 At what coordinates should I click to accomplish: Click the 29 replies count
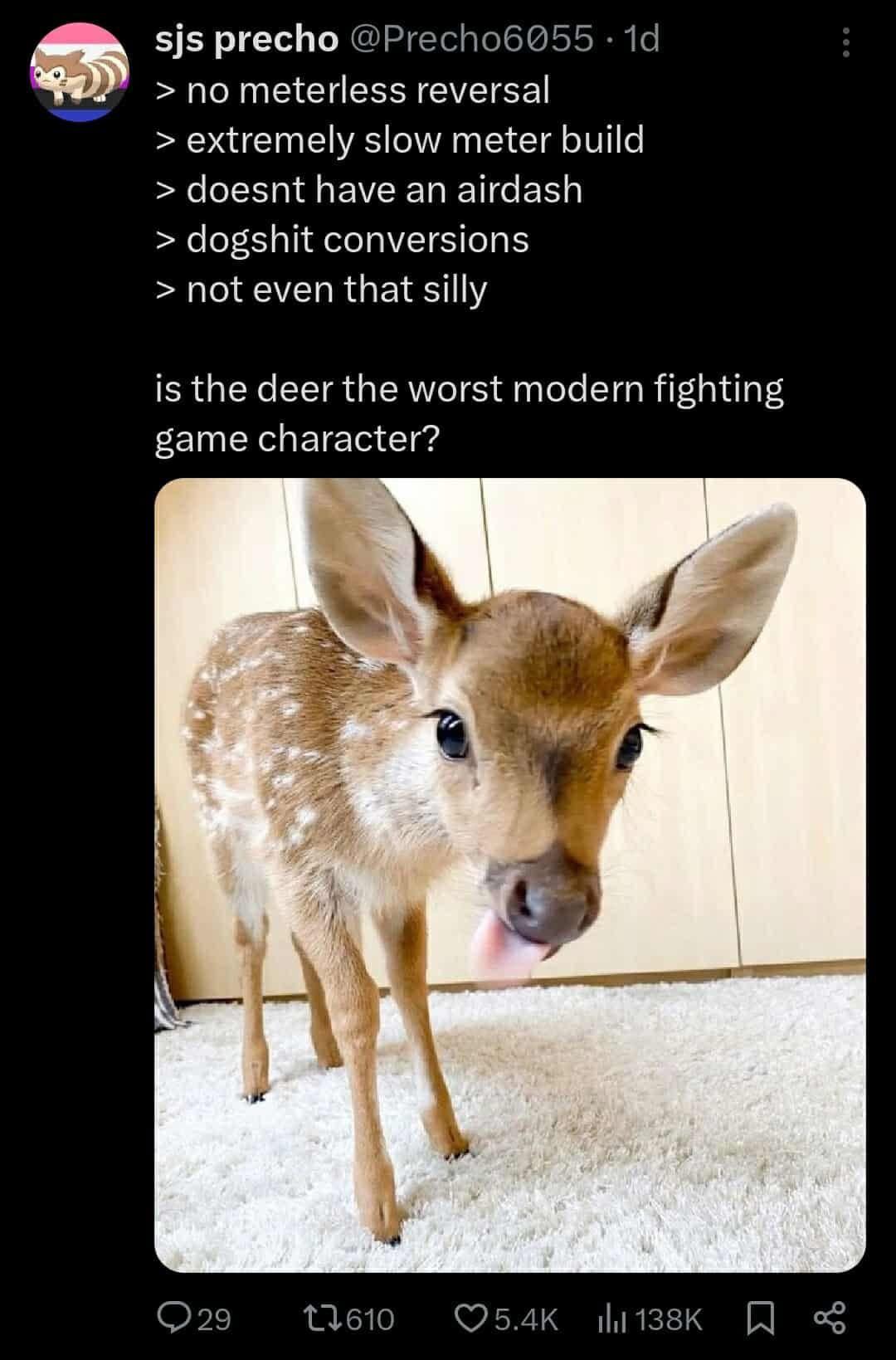pyautogui.click(x=214, y=1319)
